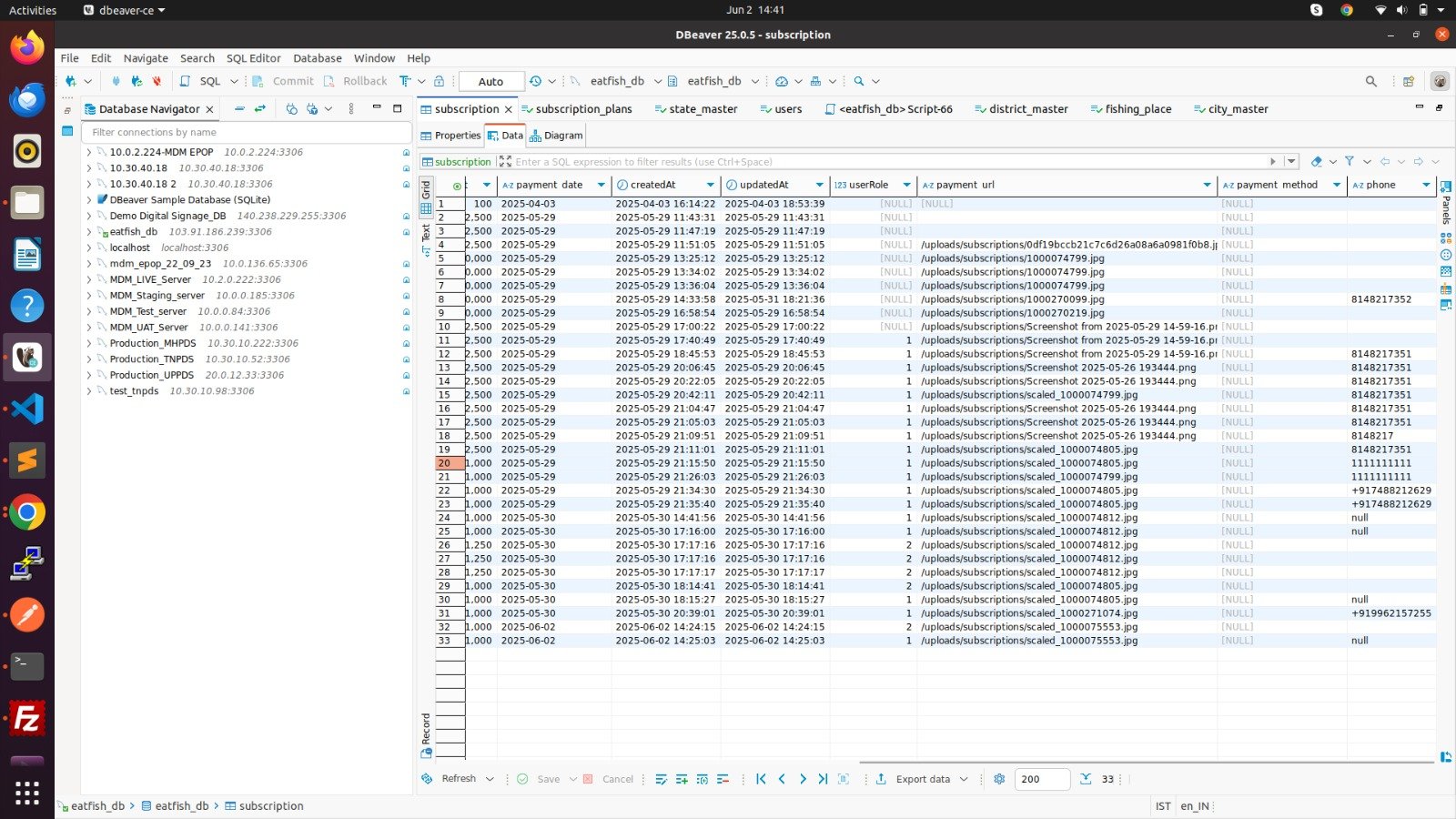1456x819 pixels.
Task: Click the Auto commit mode button
Action: point(490,81)
